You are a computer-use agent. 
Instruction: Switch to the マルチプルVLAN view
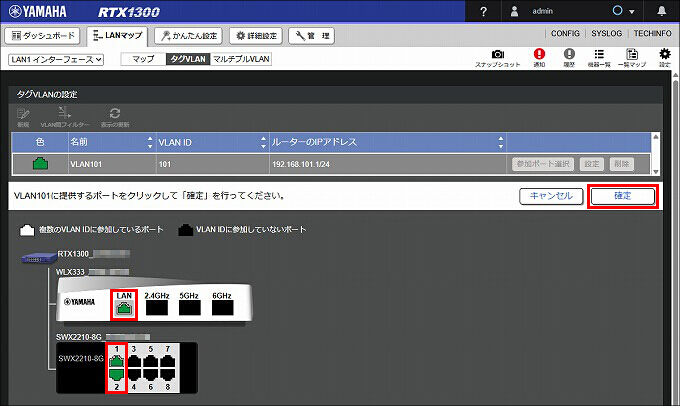241,59
